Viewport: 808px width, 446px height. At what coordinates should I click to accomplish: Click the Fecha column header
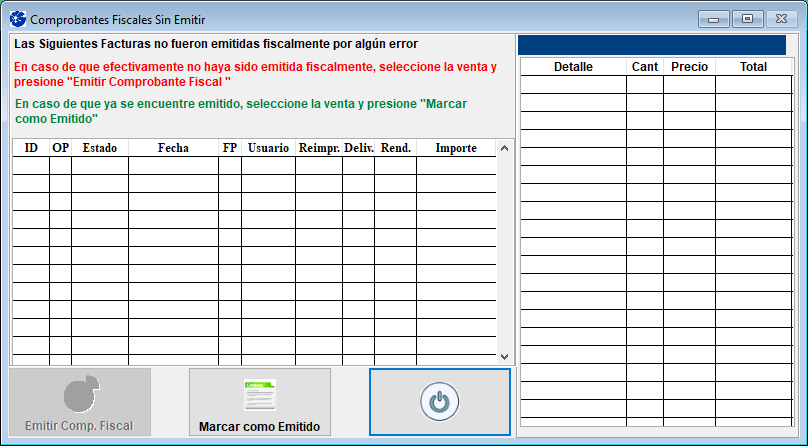[173, 148]
